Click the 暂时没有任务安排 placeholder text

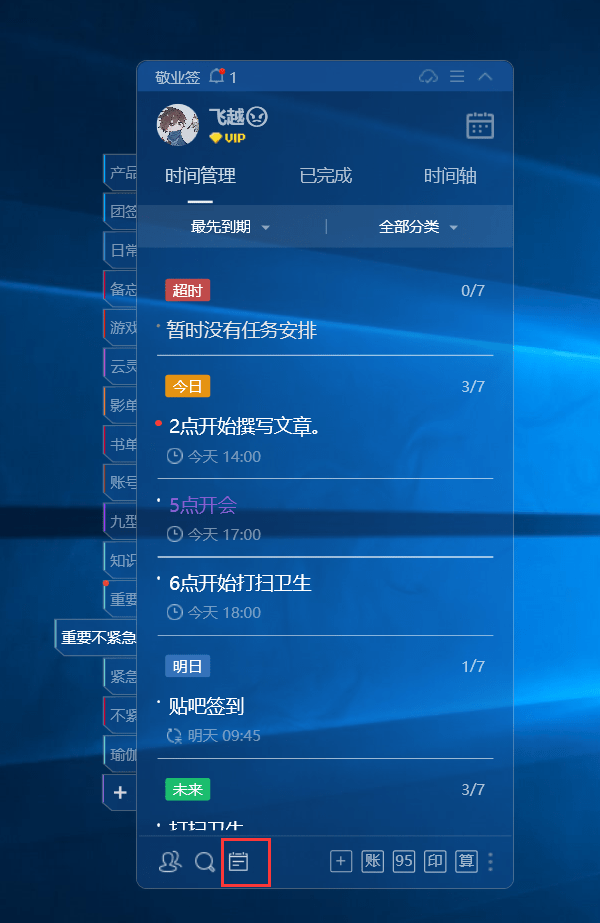tap(241, 330)
